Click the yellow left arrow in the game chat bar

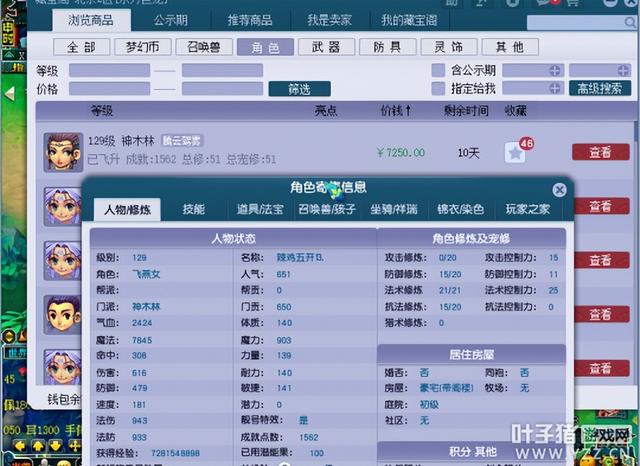click(x=20, y=446)
